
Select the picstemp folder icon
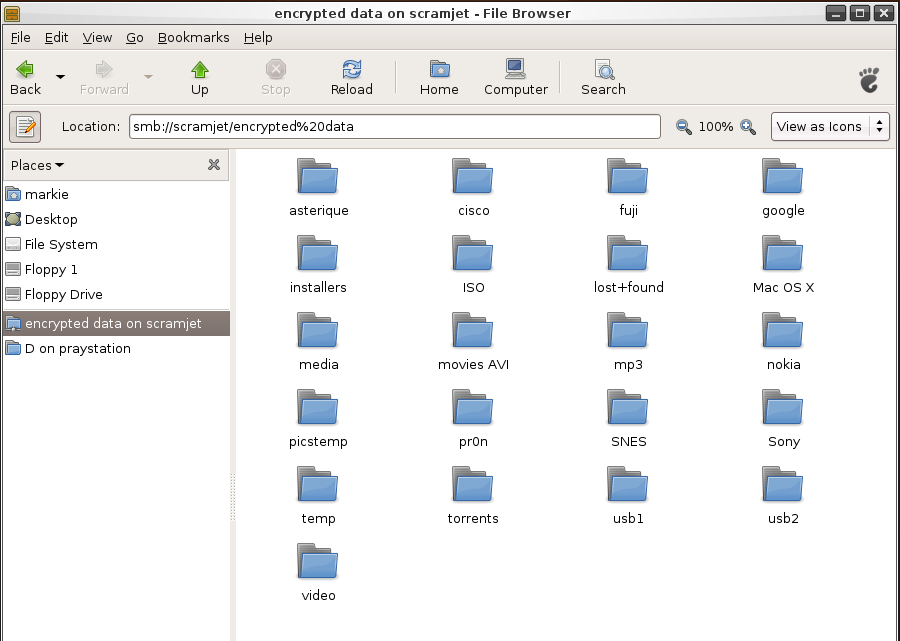pos(318,407)
